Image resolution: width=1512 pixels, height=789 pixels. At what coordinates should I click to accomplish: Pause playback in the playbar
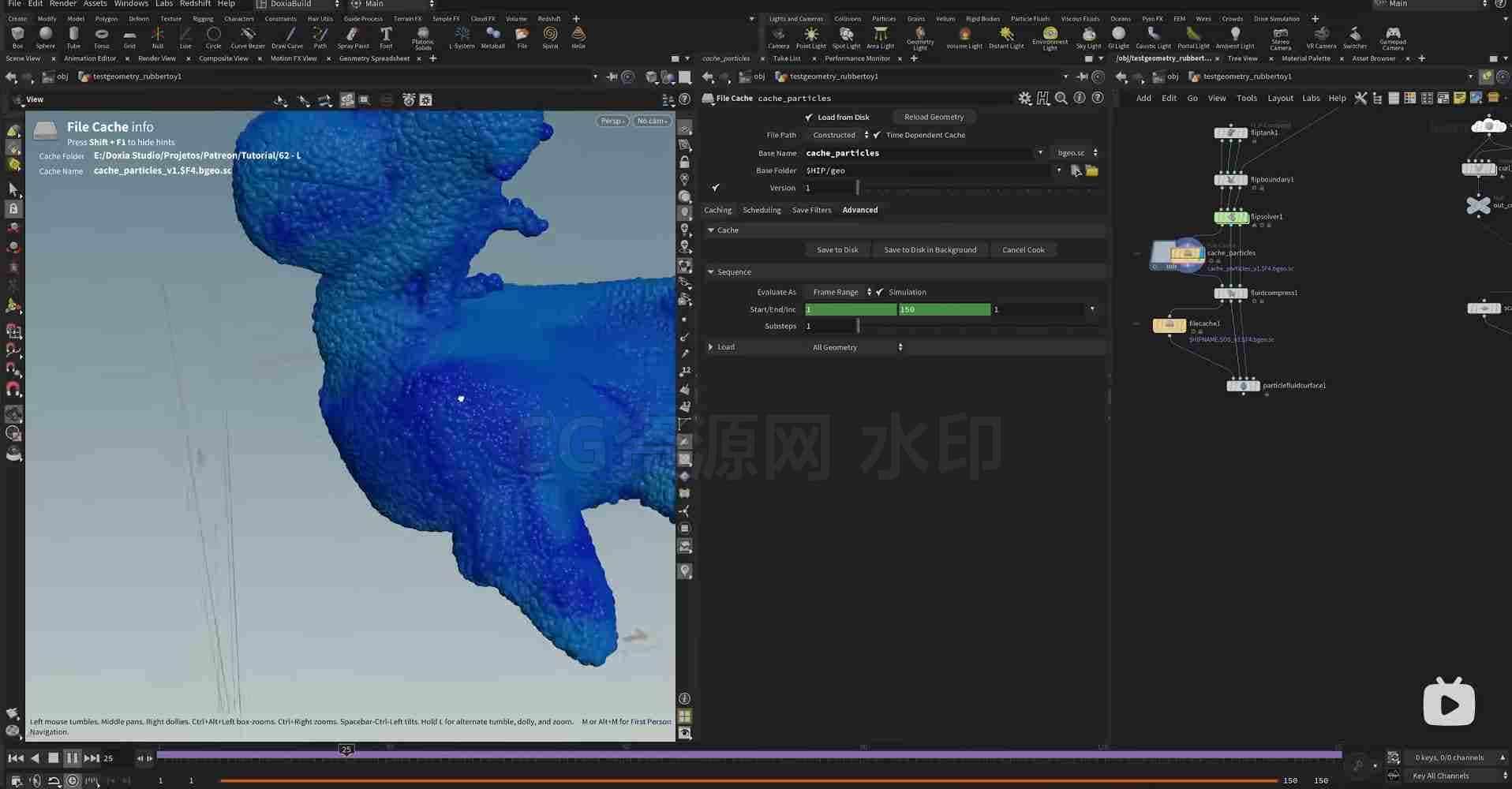pos(72,757)
